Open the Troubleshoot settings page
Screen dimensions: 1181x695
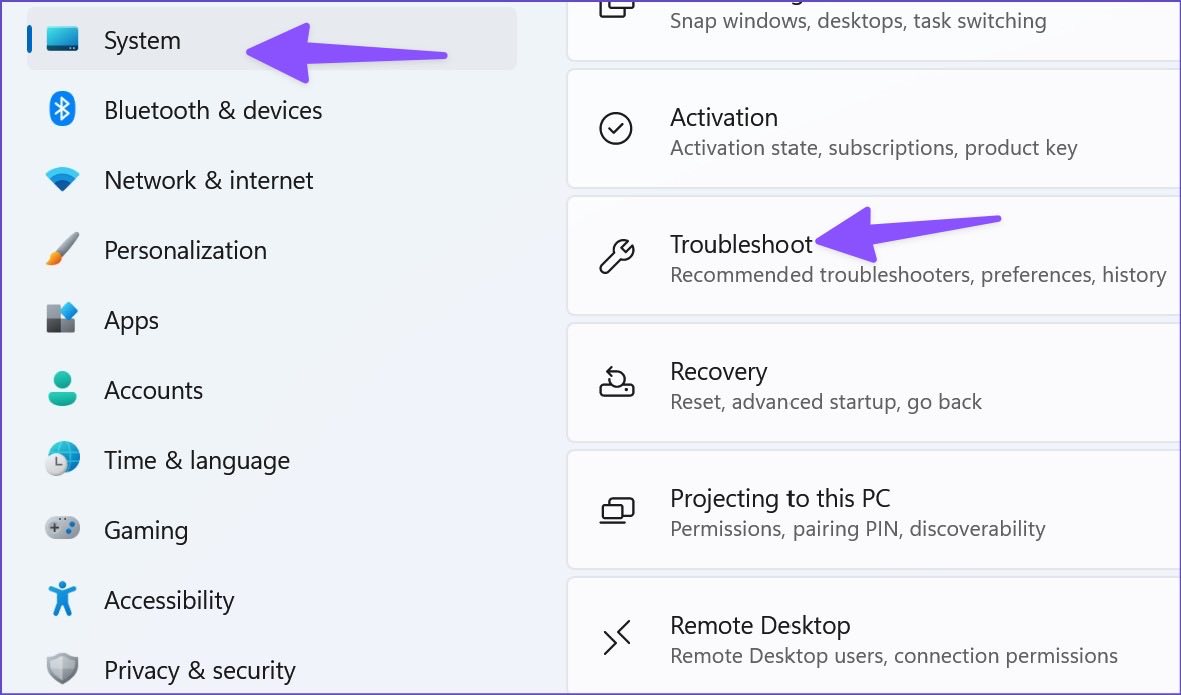(x=874, y=256)
